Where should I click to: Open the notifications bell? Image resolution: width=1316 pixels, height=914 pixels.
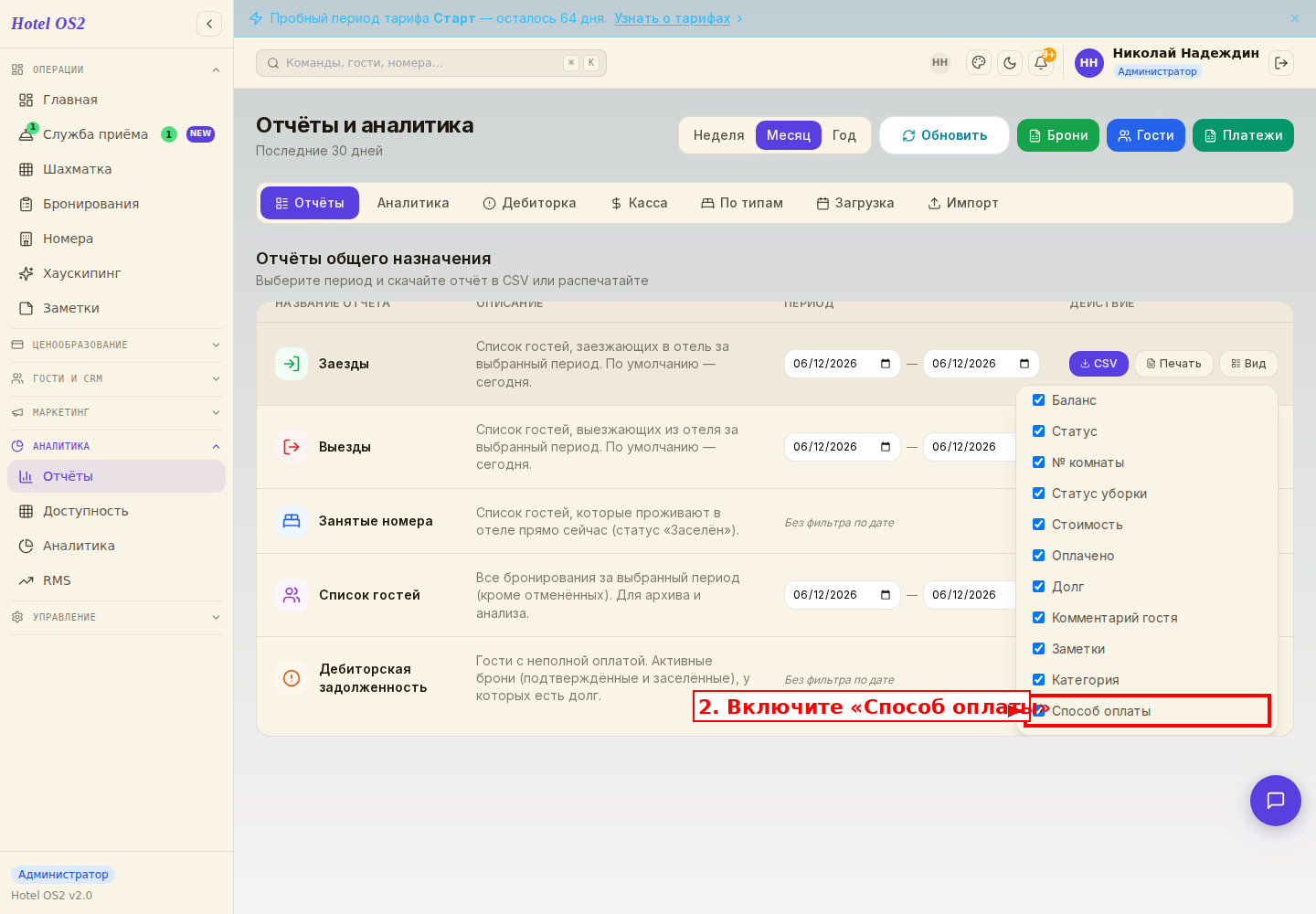click(1041, 63)
